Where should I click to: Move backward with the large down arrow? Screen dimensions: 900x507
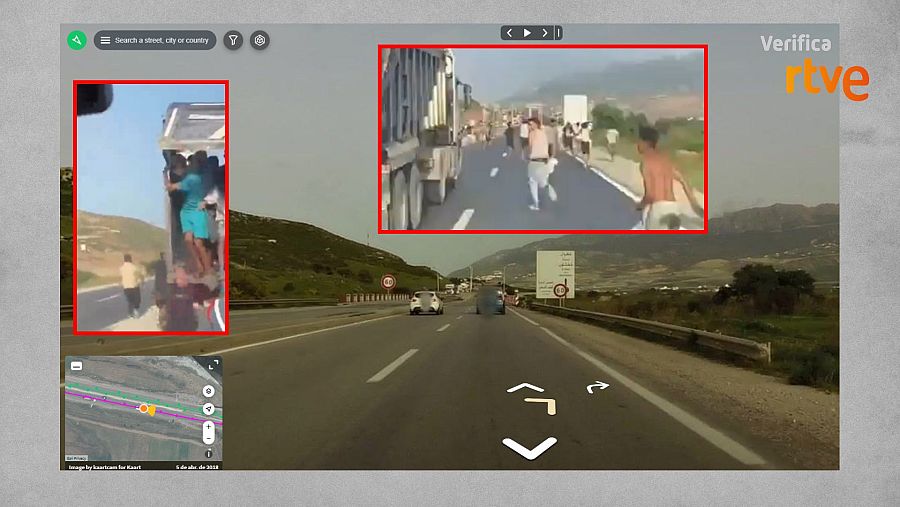pos(529,448)
